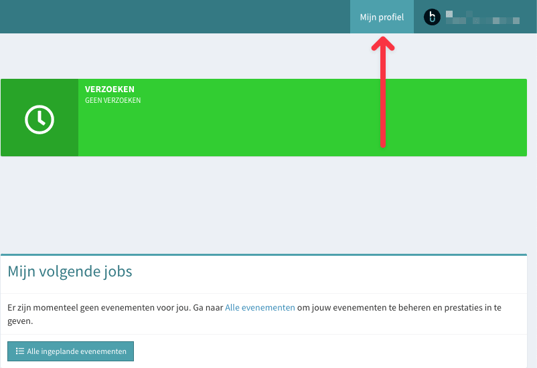Follow the Alle evenementen link
Image resolution: width=537 pixels, height=368 pixels.
260,308
